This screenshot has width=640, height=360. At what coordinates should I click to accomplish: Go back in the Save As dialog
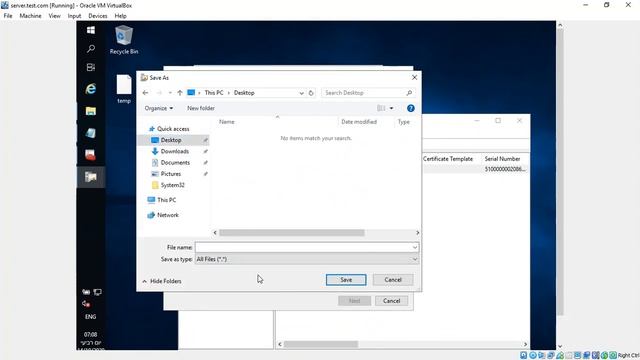pyautogui.click(x=145, y=93)
